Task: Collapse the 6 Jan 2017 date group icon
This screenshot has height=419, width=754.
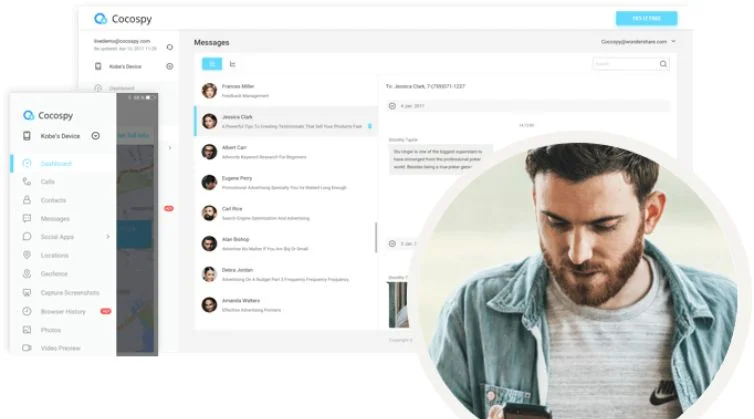Action: point(392,106)
